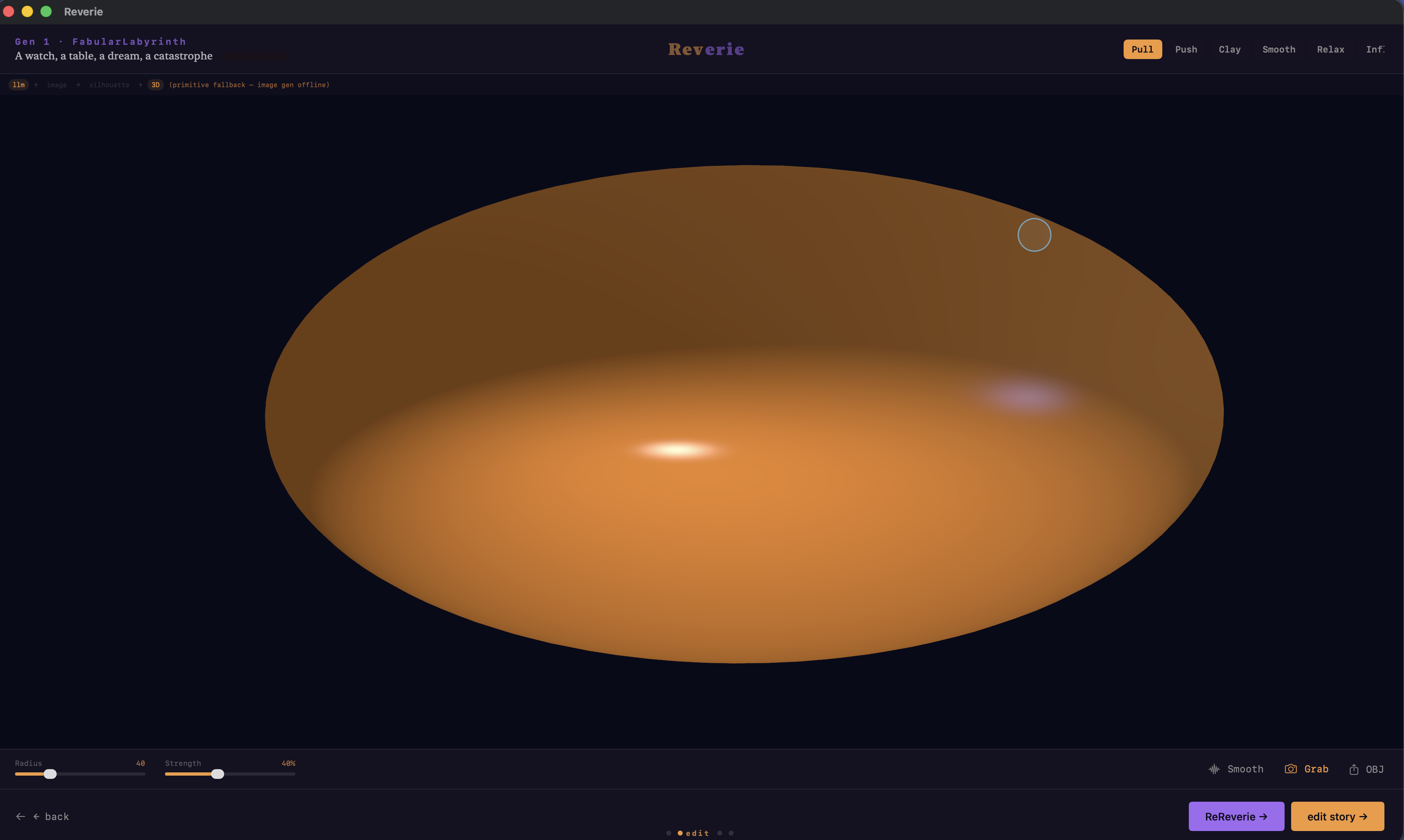This screenshot has width=1404, height=840.
Task: Enable the Push sculpting brush
Action: coord(1186,49)
